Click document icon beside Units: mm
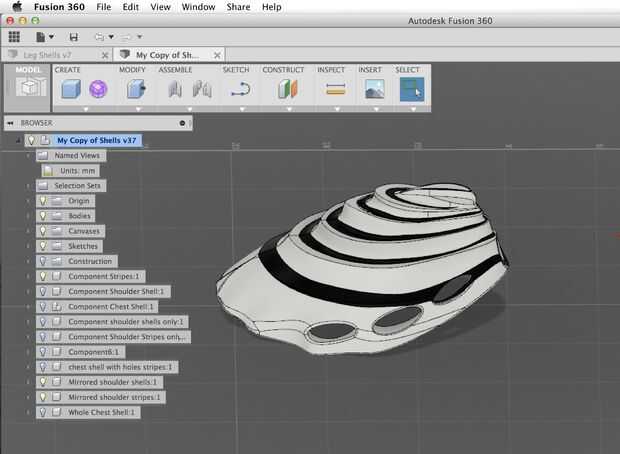Viewport: 620px width, 454px height. coord(48,171)
